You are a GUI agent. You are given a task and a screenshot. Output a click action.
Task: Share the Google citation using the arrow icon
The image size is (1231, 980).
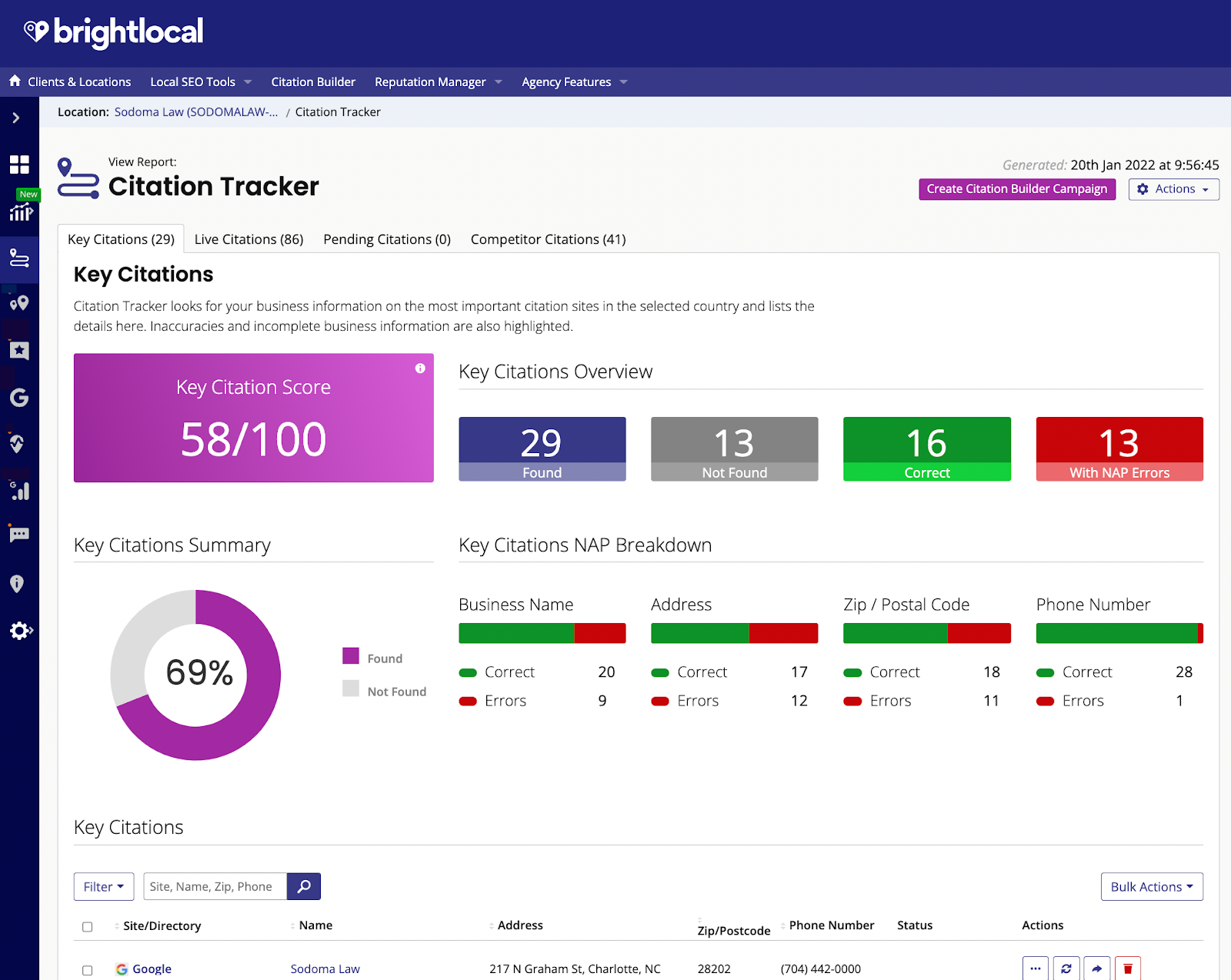(1096, 968)
